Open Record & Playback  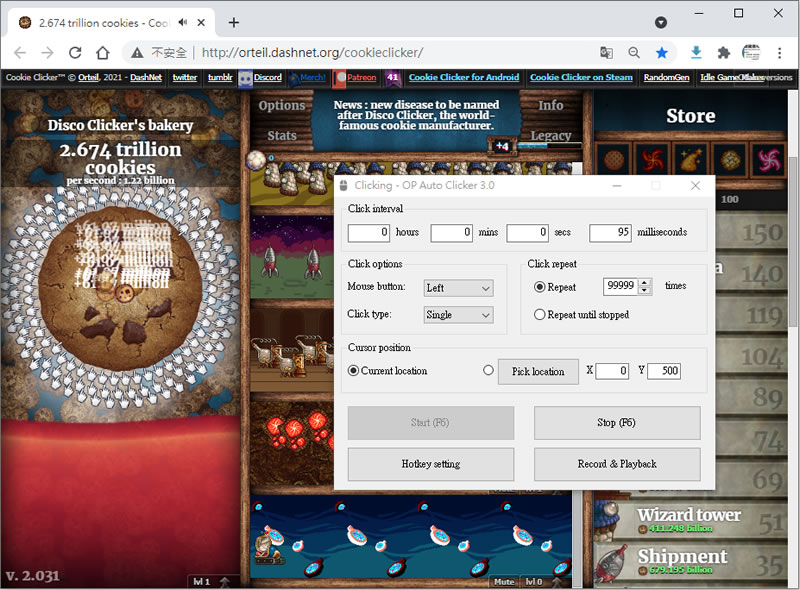[x=617, y=464]
